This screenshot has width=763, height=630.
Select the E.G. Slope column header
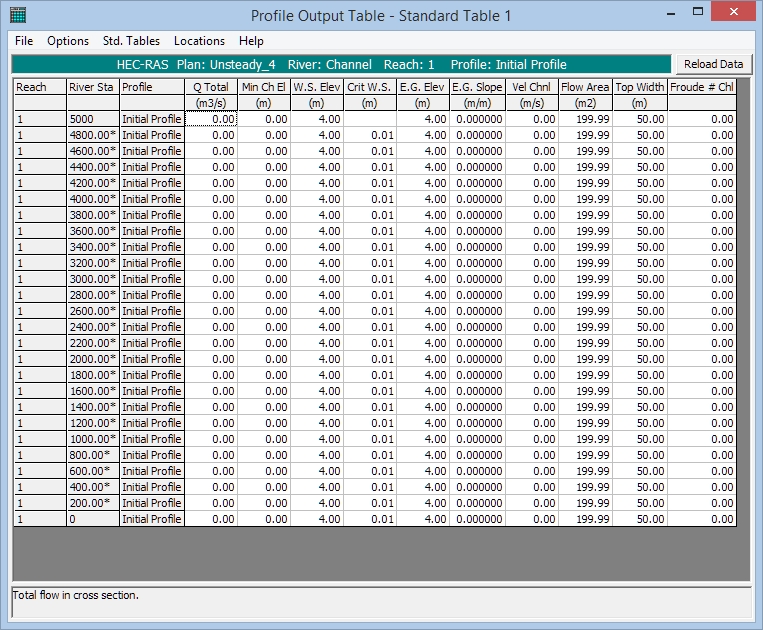478,87
